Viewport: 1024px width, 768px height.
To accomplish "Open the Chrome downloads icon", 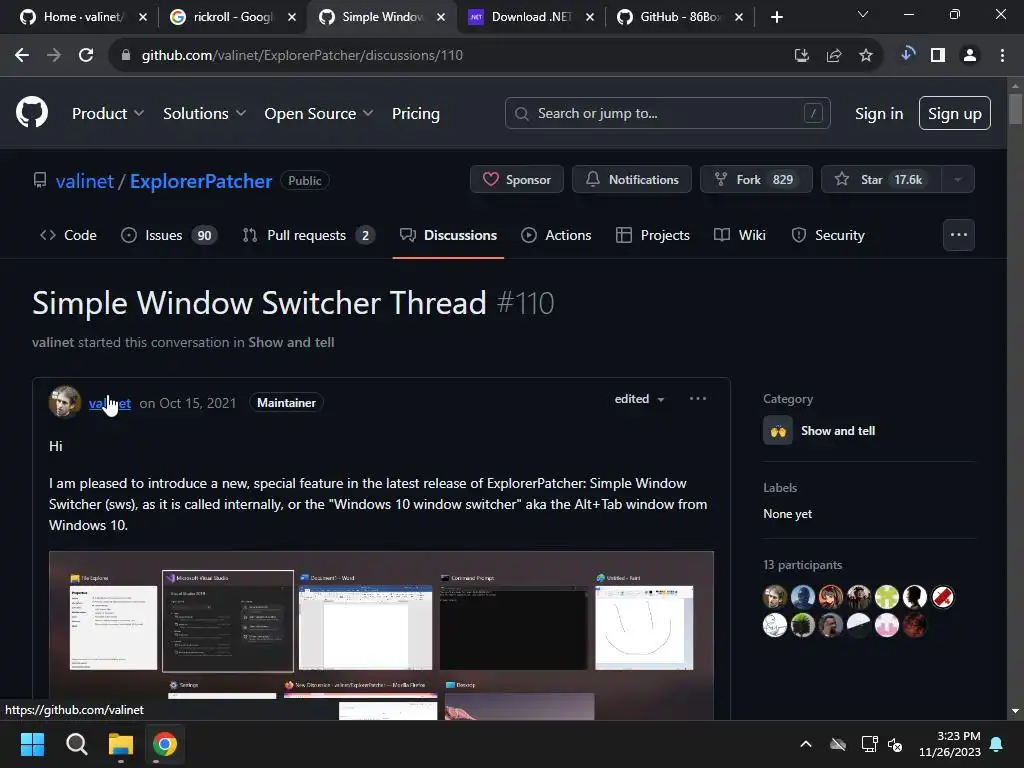I will 907,54.
